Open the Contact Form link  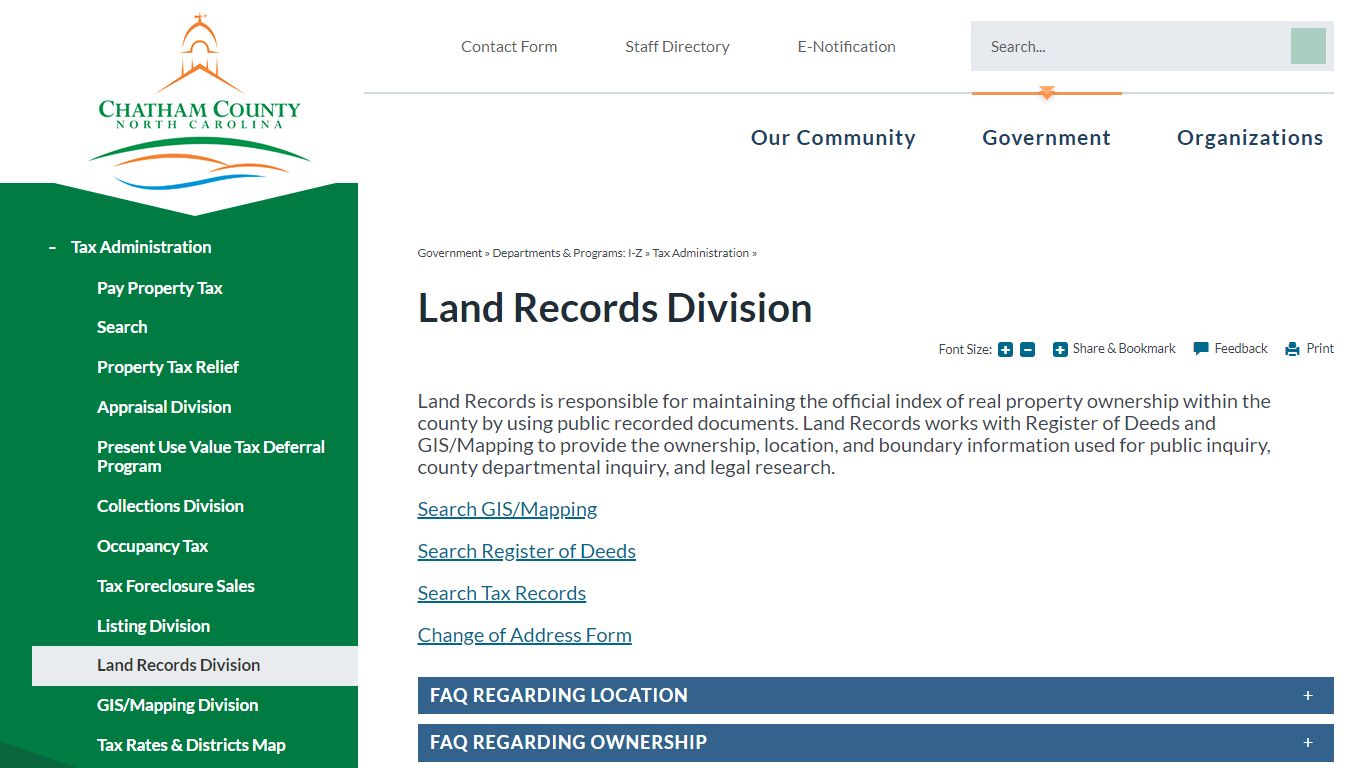point(509,46)
